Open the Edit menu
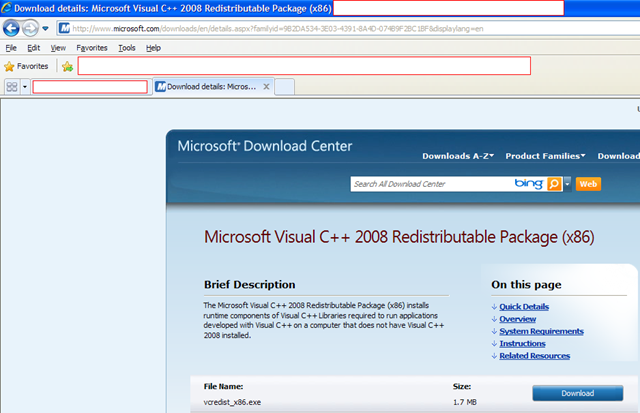Image resolution: width=640 pixels, height=413 pixels. [x=33, y=48]
